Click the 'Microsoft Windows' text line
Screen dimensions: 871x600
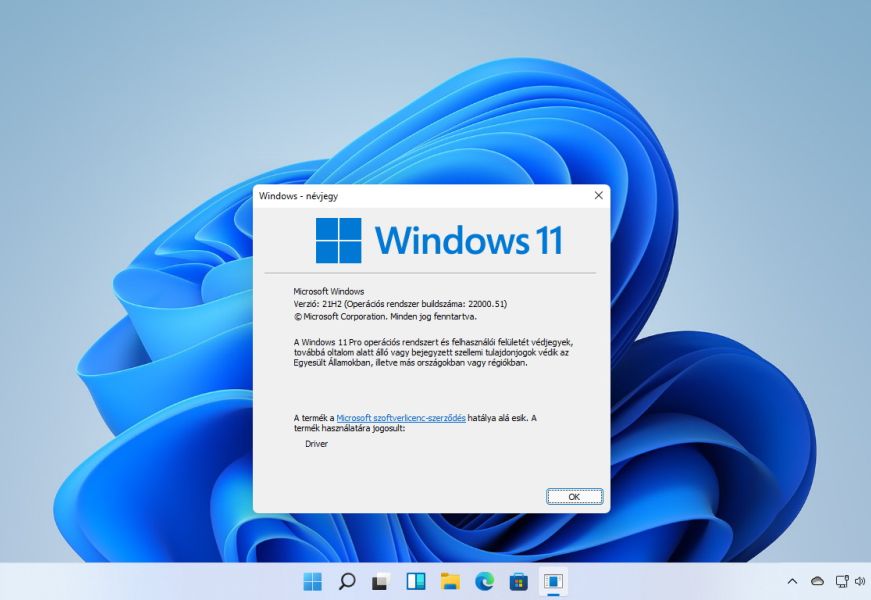329,291
